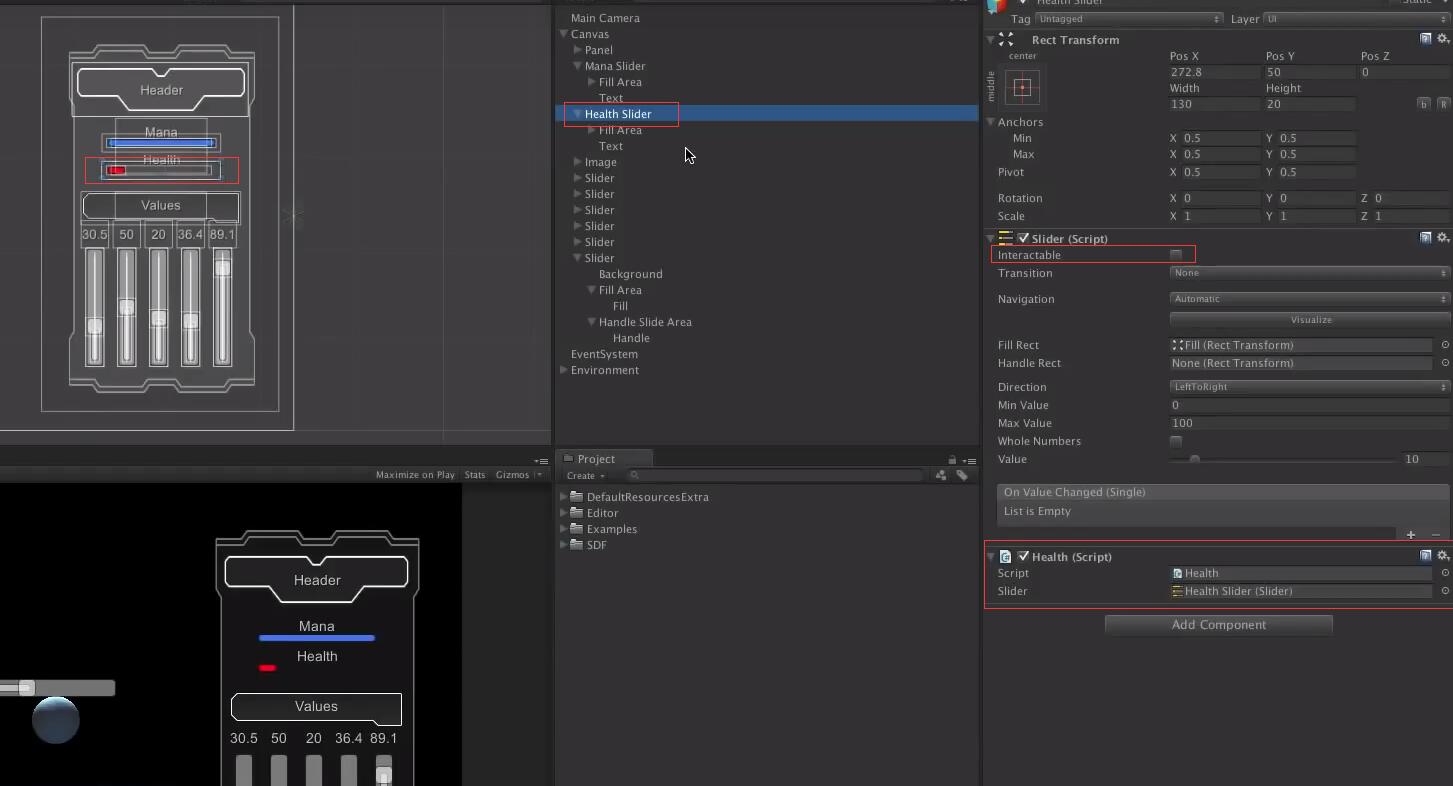
Task: Select the DefaultResourcesExtra folder icon
Action: click(x=576, y=497)
